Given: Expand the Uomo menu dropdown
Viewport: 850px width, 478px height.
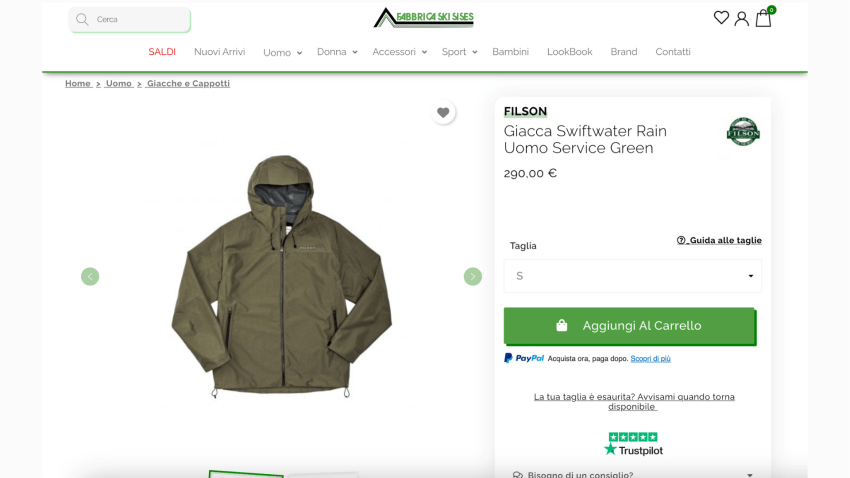Looking at the screenshot, I should click(282, 53).
